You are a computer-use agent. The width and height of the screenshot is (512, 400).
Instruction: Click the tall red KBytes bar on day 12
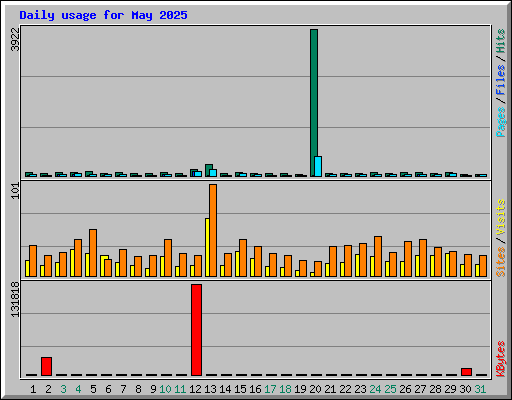196,330
